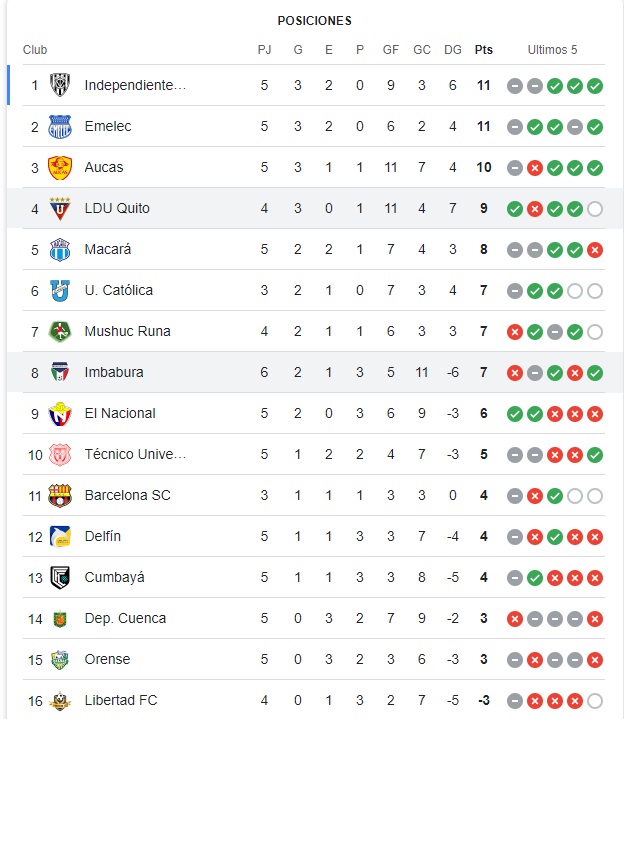624x845 pixels.
Task: Click the Barcelona SC badge
Action: click(60, 495)
